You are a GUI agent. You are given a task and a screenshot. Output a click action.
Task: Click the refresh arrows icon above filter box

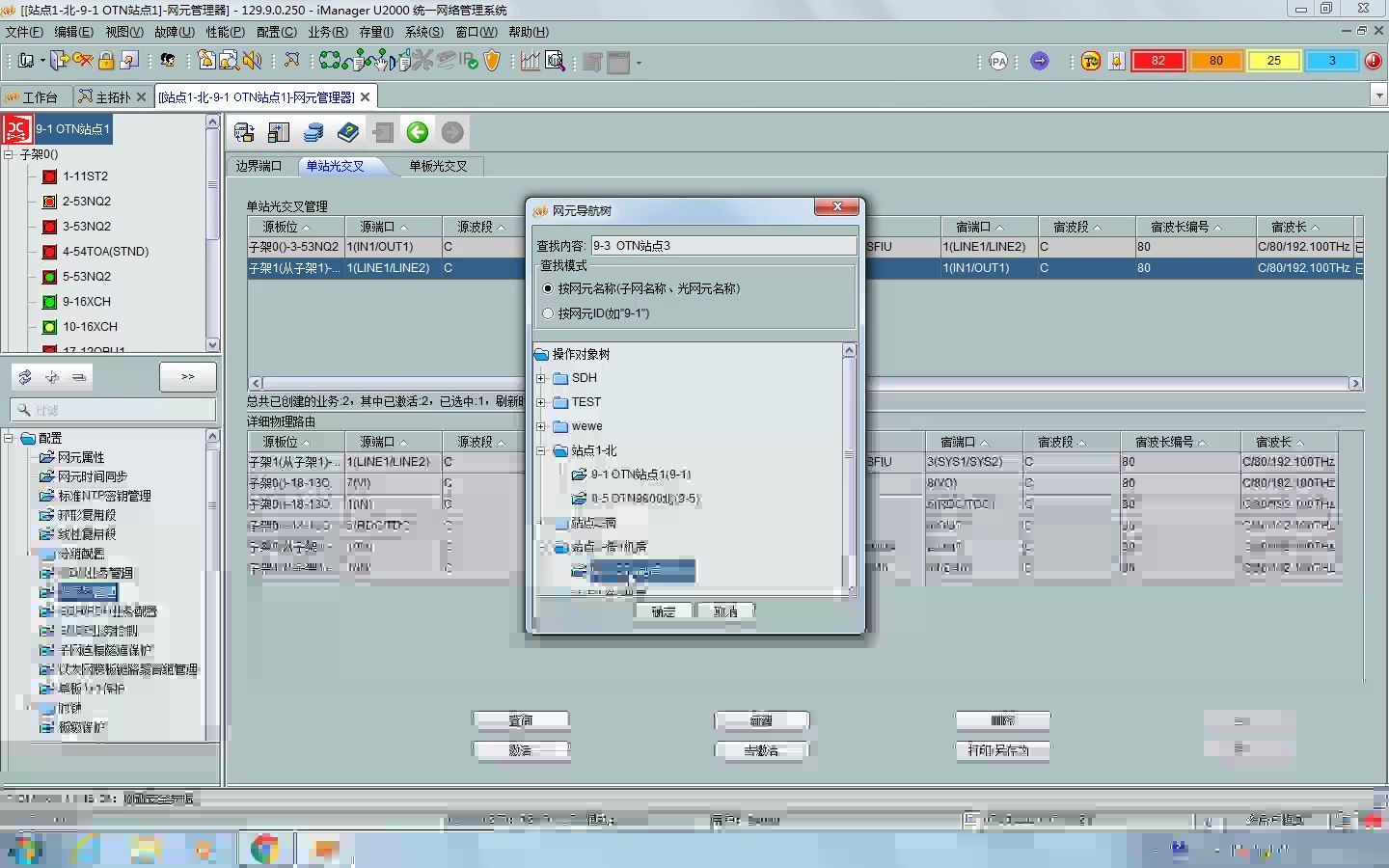pos(25,377)
